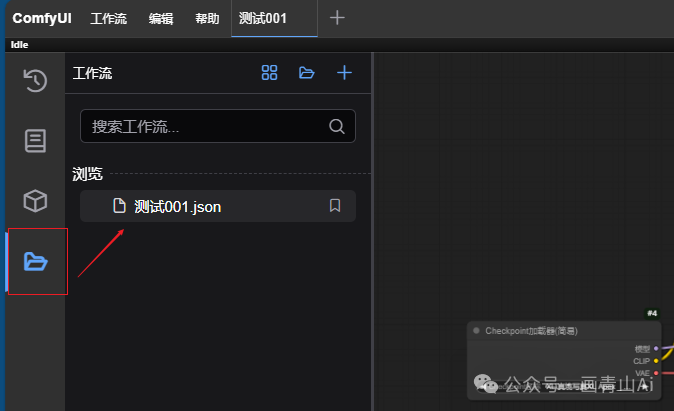Open the 测试001.json workflow file
This screenshot has height=411, width=674.
point(218,206)
